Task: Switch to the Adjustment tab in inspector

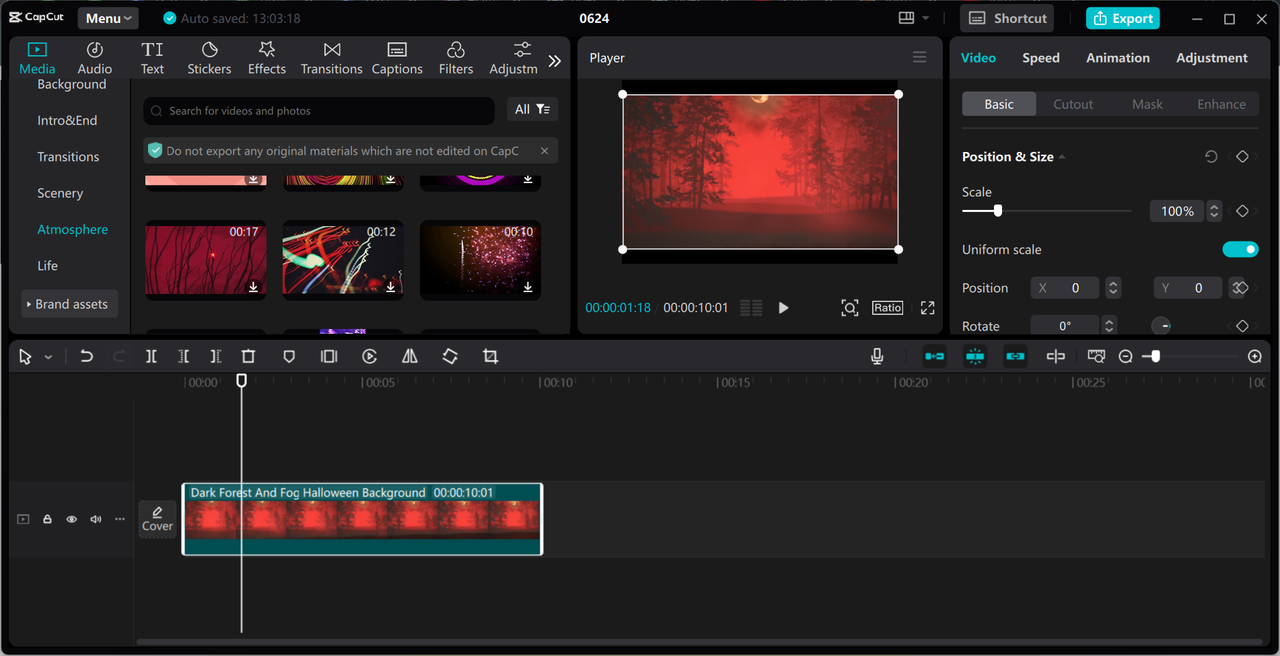Action: point(1212,58)
